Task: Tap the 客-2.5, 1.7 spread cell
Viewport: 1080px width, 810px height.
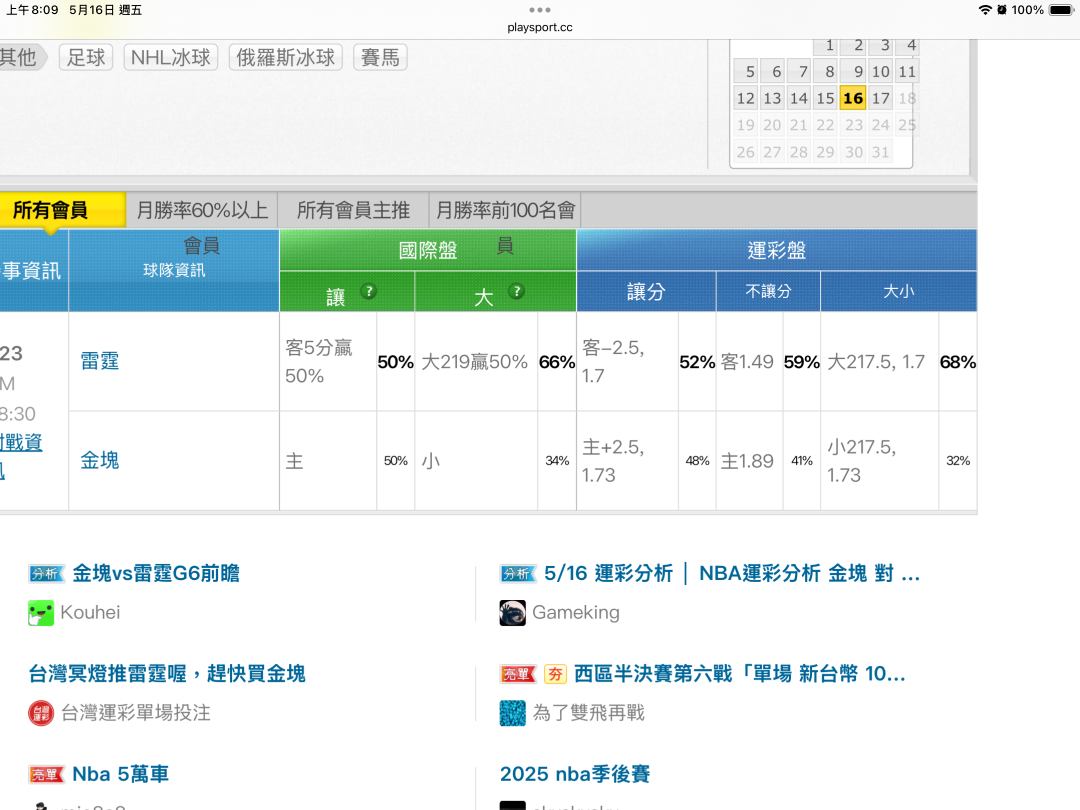Action: point(627,362)
